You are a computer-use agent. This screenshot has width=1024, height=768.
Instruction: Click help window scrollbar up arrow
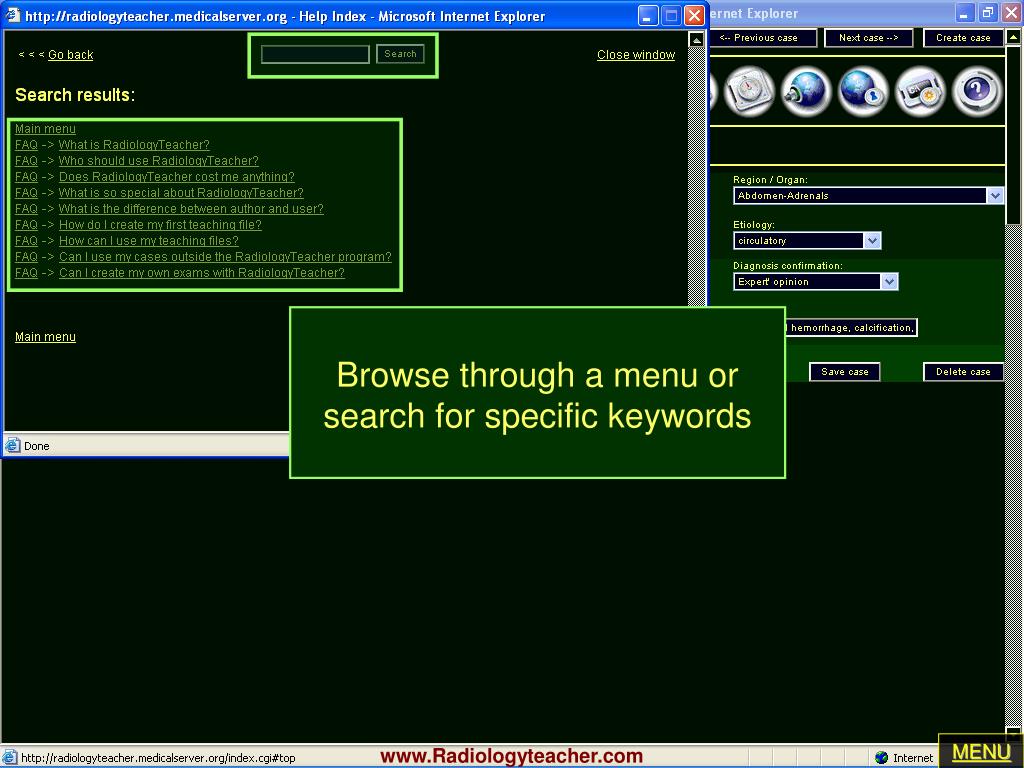point(696,40)
